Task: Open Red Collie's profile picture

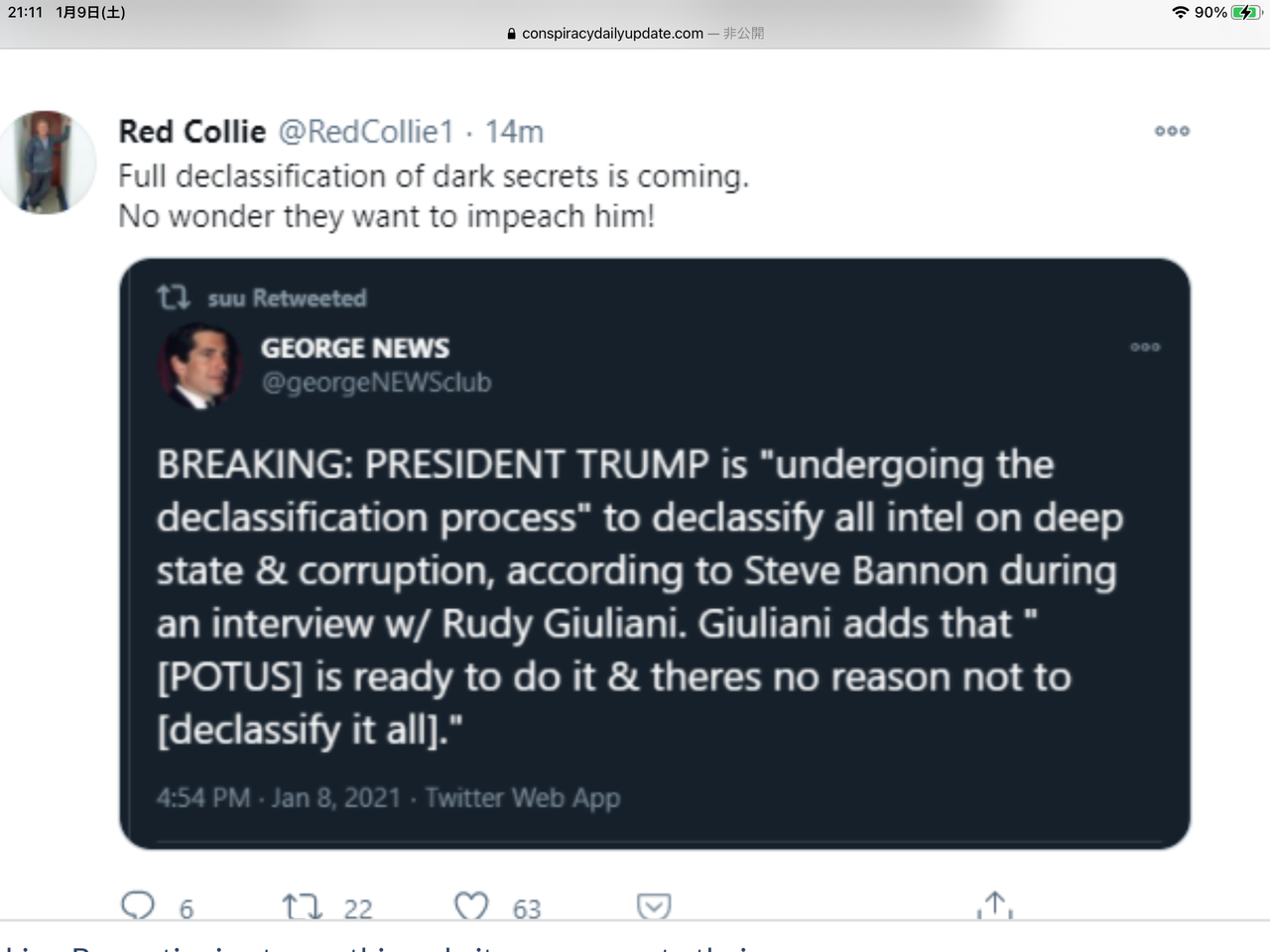Action: click(48, 163)
